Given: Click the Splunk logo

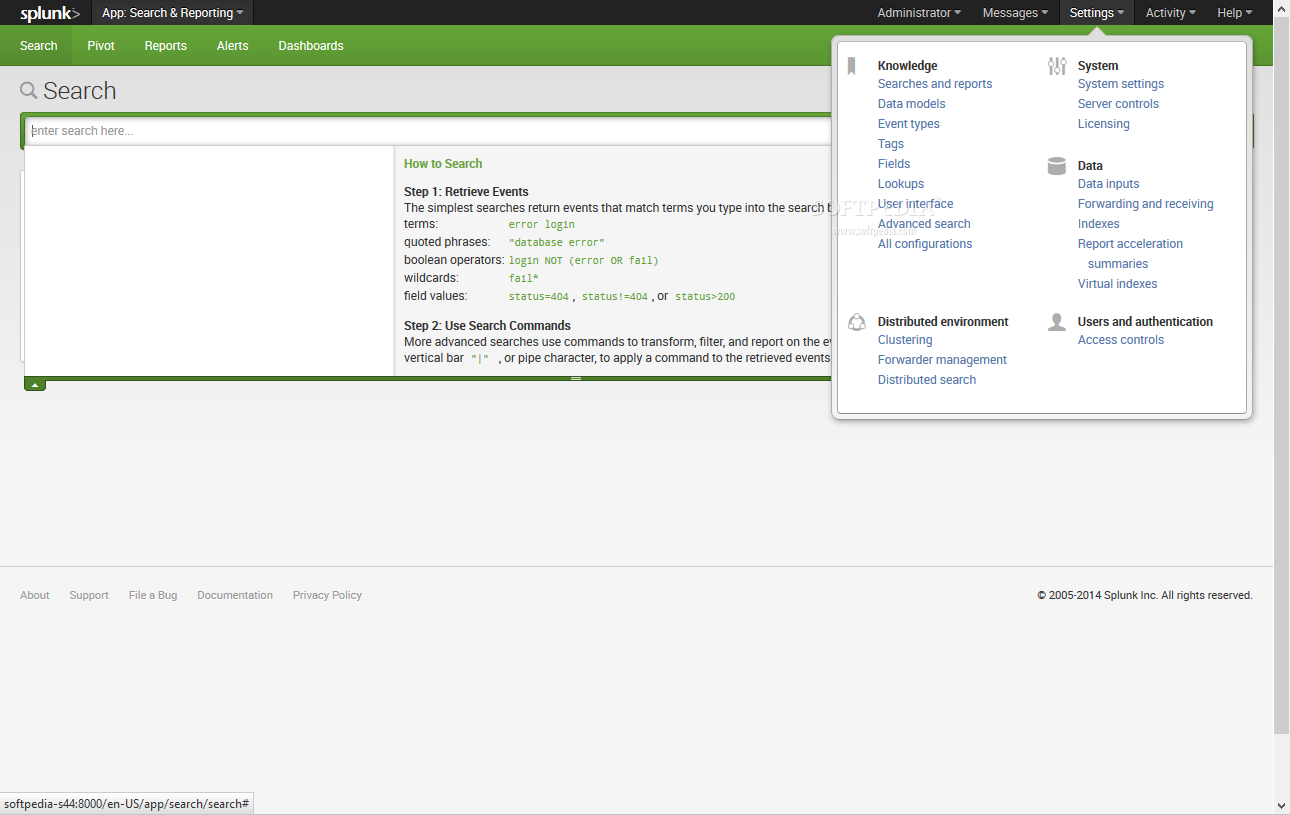Looking at the screenshot, I should tap(50, 13).
